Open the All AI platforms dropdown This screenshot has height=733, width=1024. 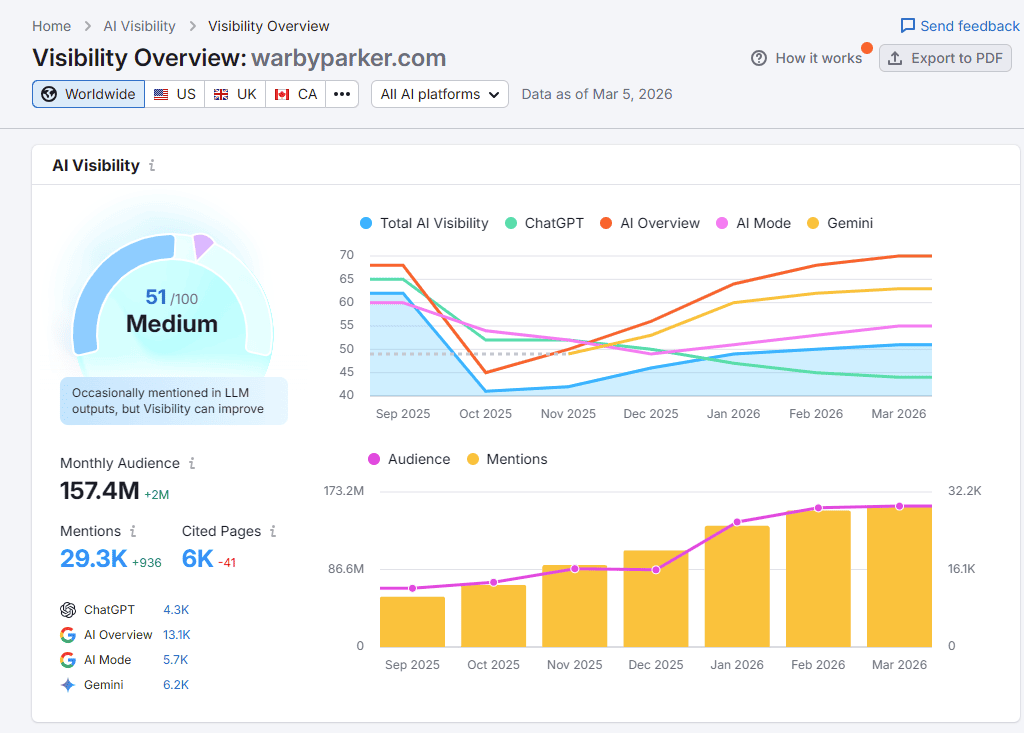coord(439,93)
